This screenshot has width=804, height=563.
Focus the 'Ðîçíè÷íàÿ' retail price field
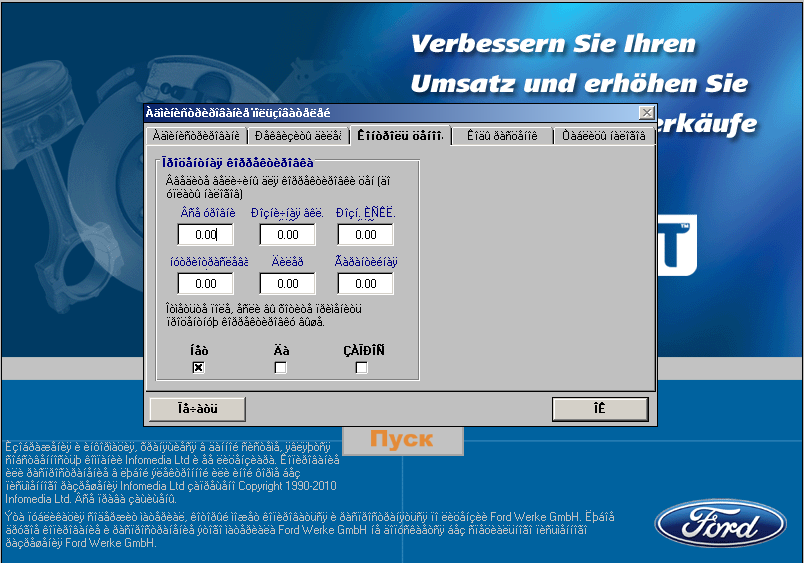(287, 234)
